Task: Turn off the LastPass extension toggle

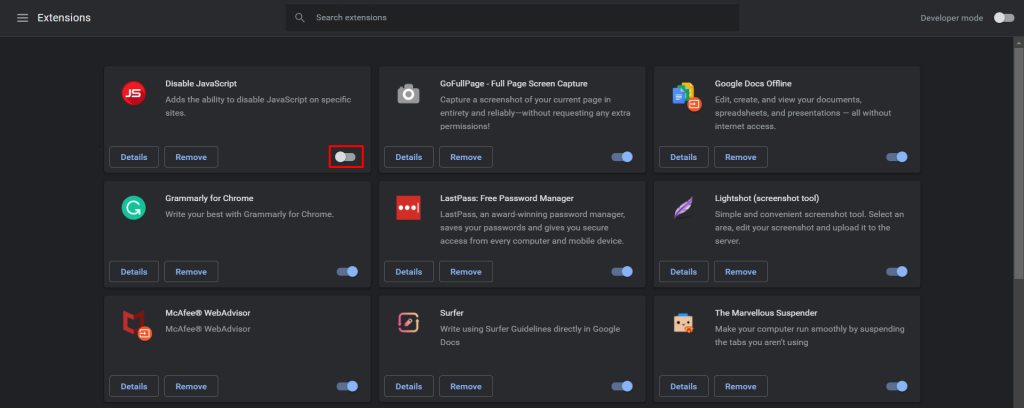Action: pyautogui.click(x=622, y=271)
